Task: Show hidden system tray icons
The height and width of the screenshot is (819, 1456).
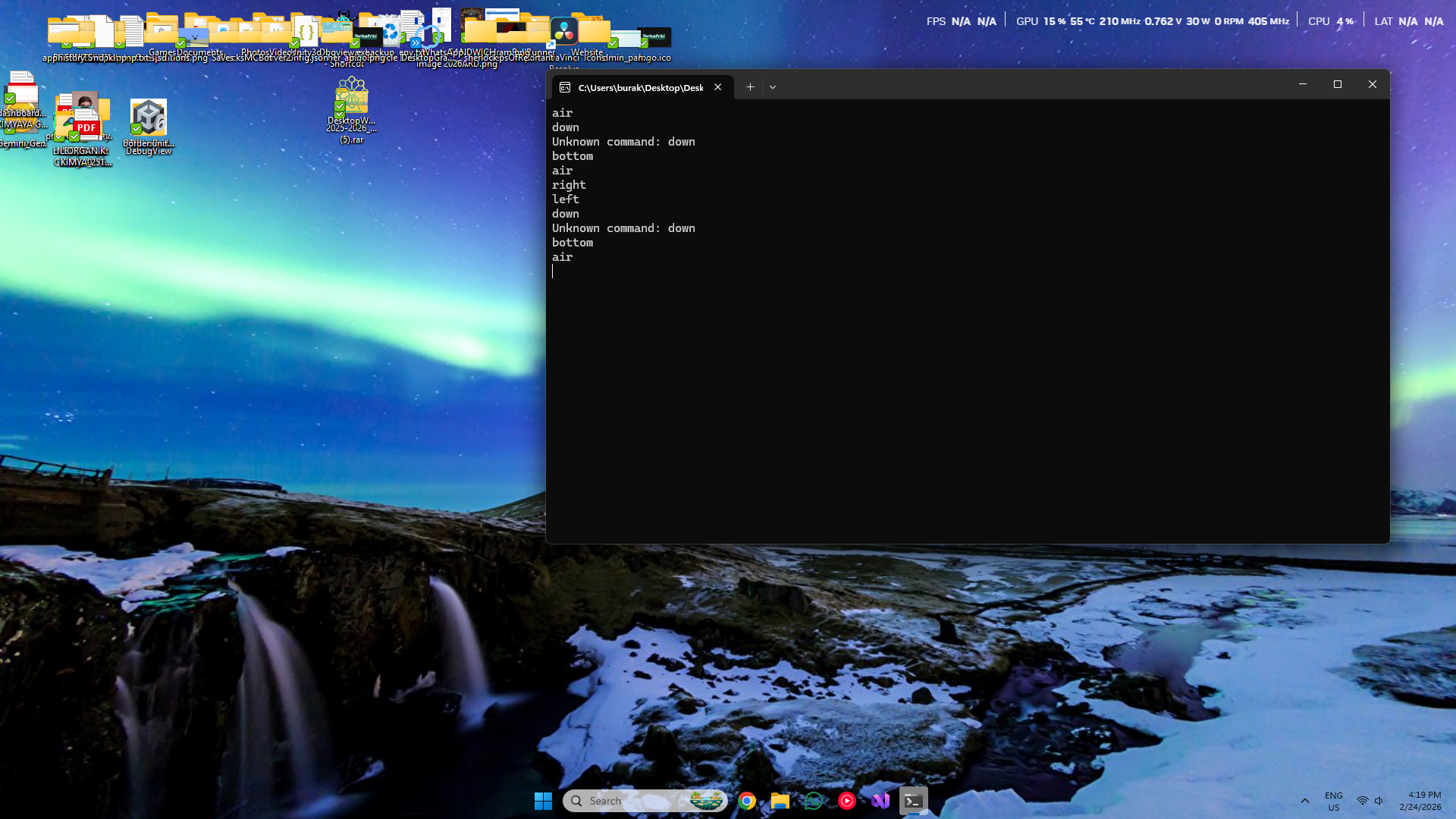Action: pos(1305,801)
